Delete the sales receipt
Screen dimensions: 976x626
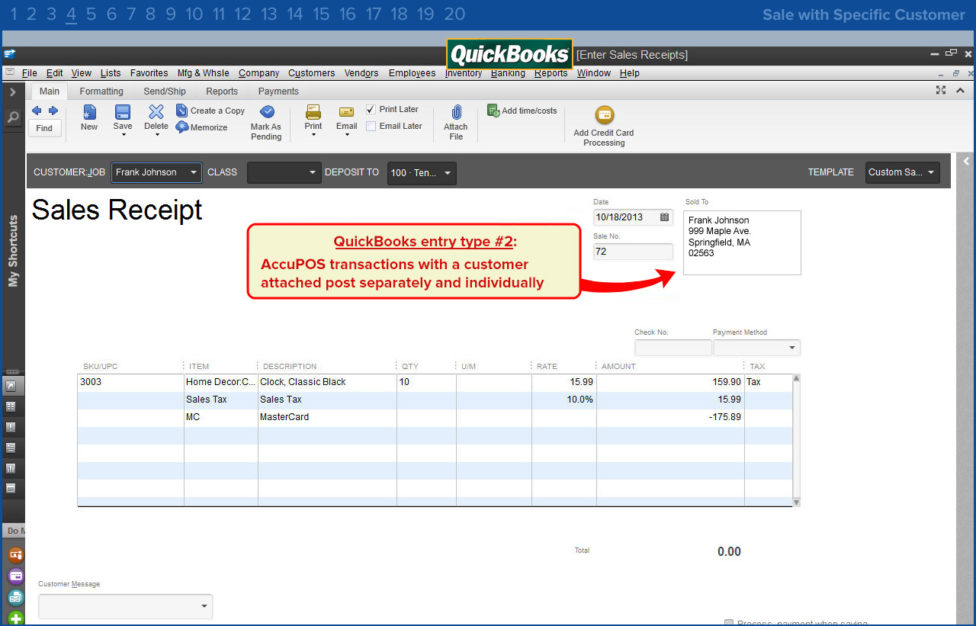[x=156, y=117]
